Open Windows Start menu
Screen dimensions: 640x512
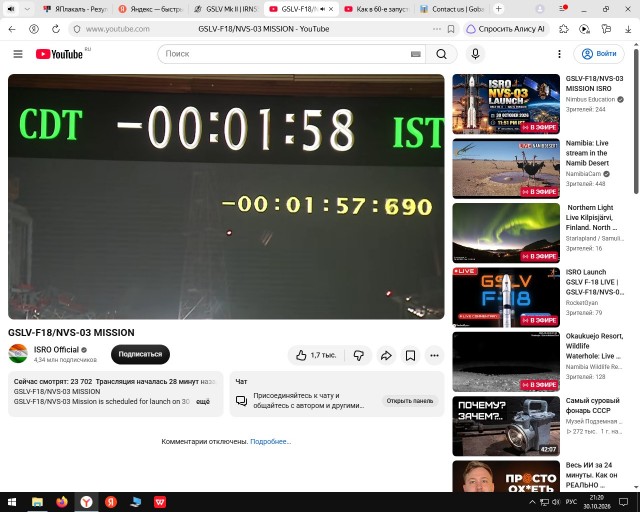[11, 502]
